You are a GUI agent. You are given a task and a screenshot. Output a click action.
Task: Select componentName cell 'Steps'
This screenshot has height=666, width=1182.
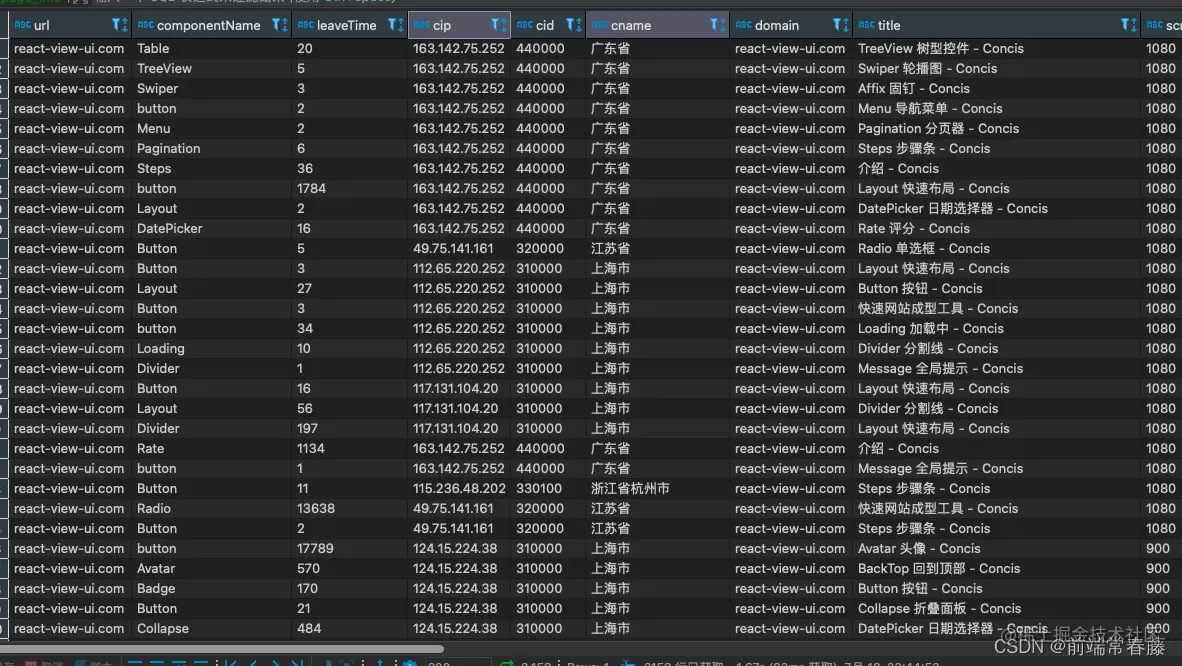(212, 168)
